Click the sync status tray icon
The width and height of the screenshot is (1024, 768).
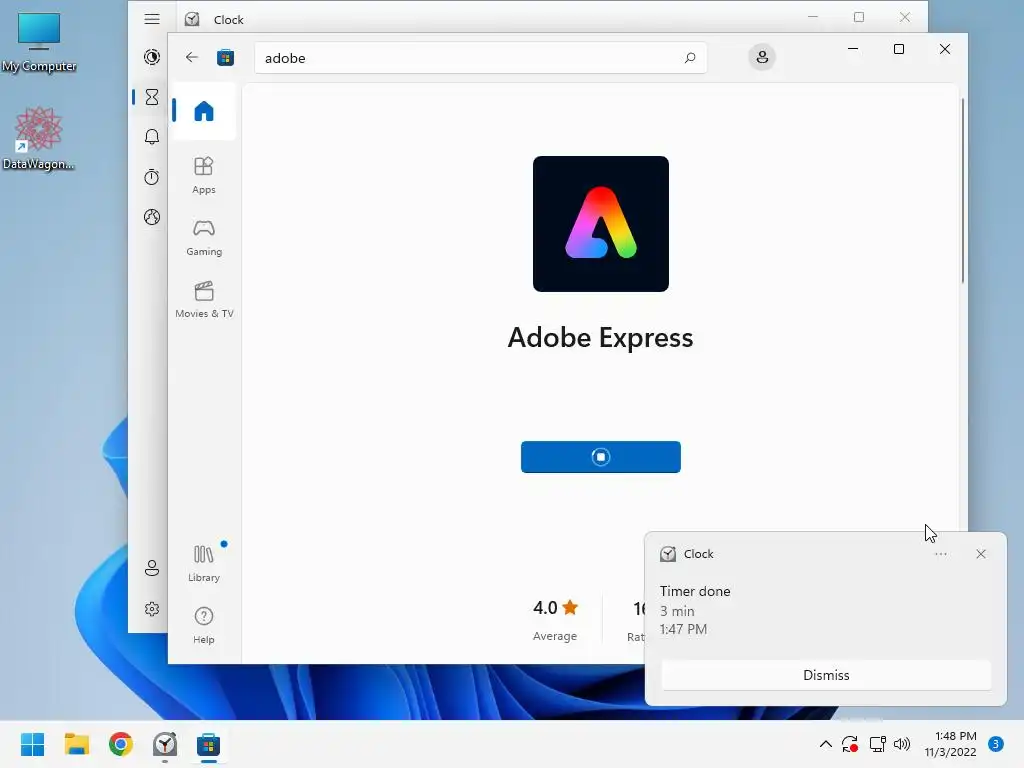(x=850, y=744)
